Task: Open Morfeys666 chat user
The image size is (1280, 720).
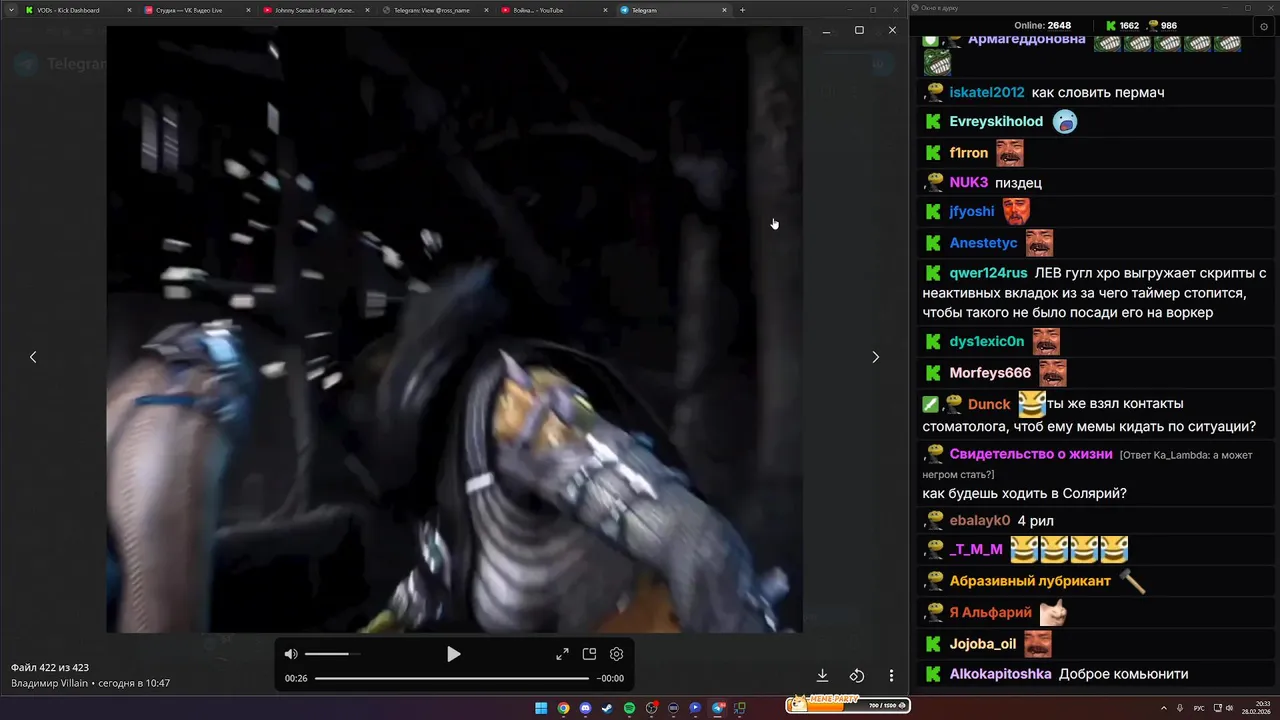Action: pos(990,373)
